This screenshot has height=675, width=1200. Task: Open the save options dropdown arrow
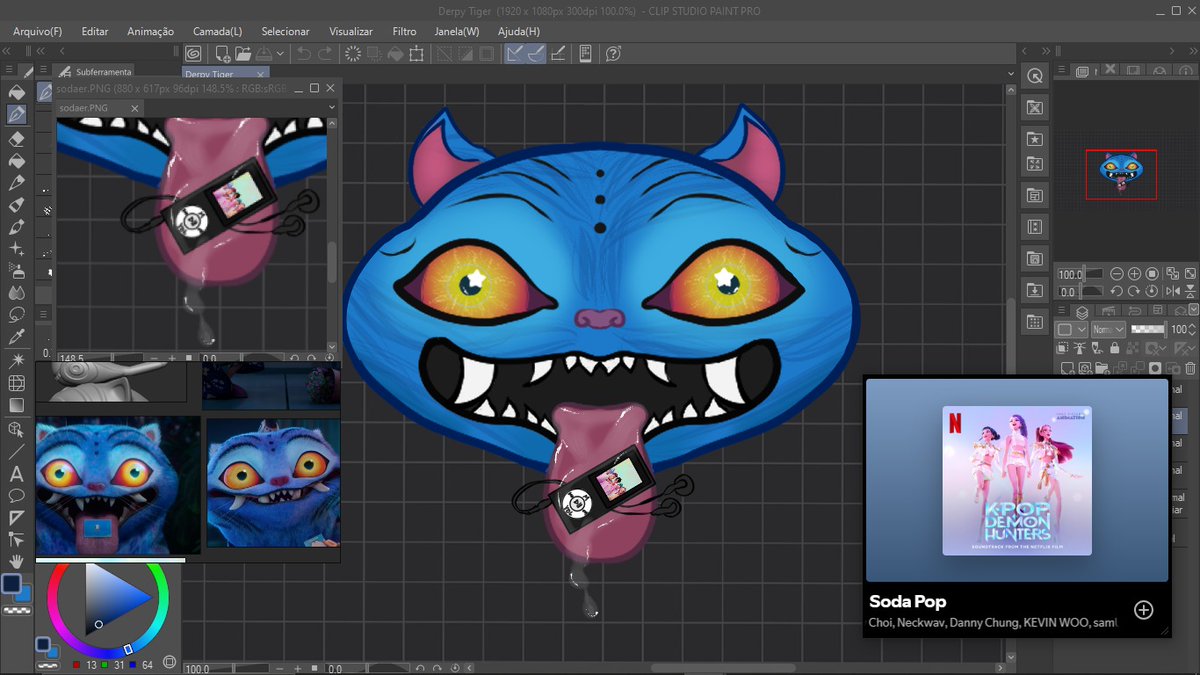click(281, 53)
